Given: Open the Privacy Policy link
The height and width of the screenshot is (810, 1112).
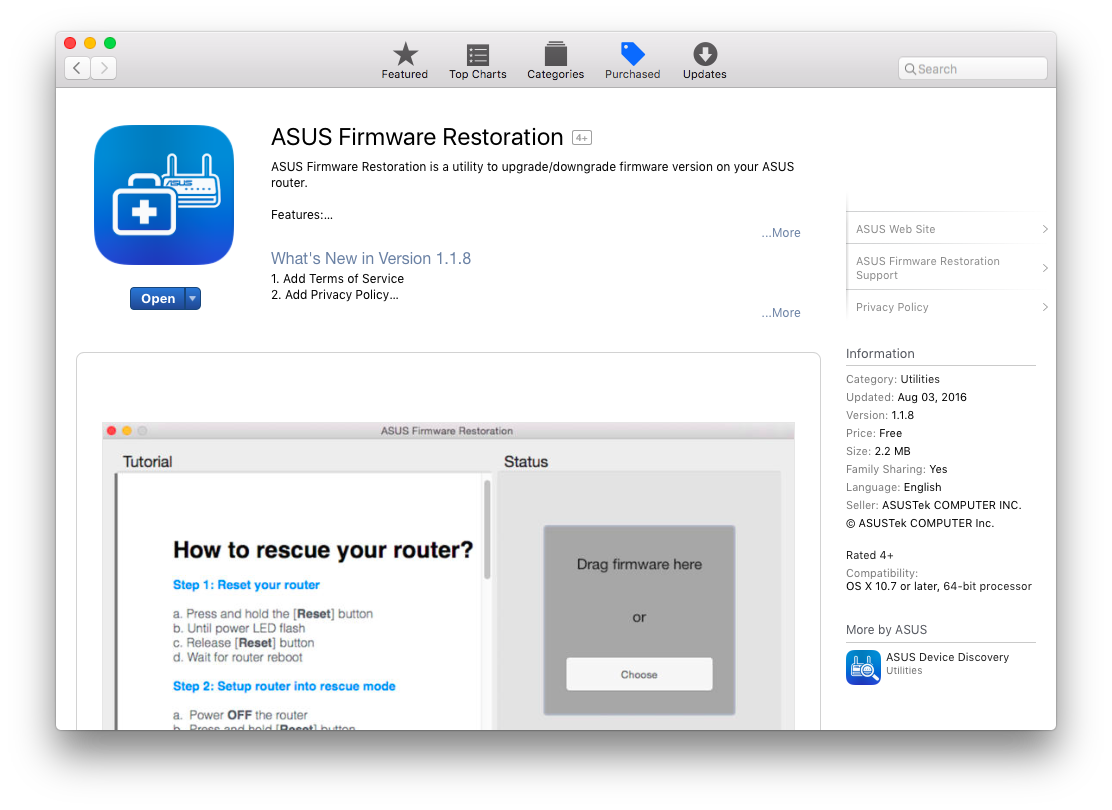Looking at the screenshot, I should (891, 307).
